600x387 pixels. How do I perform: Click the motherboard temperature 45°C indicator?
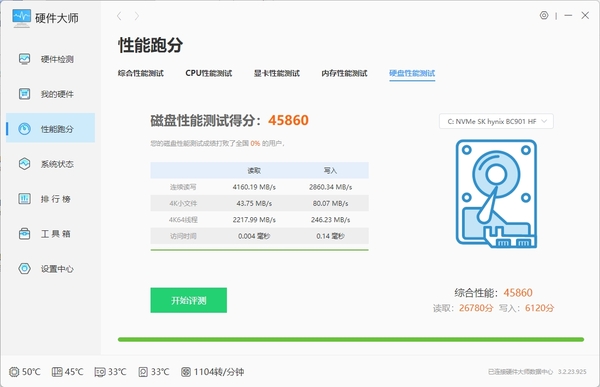pos(68,372)
